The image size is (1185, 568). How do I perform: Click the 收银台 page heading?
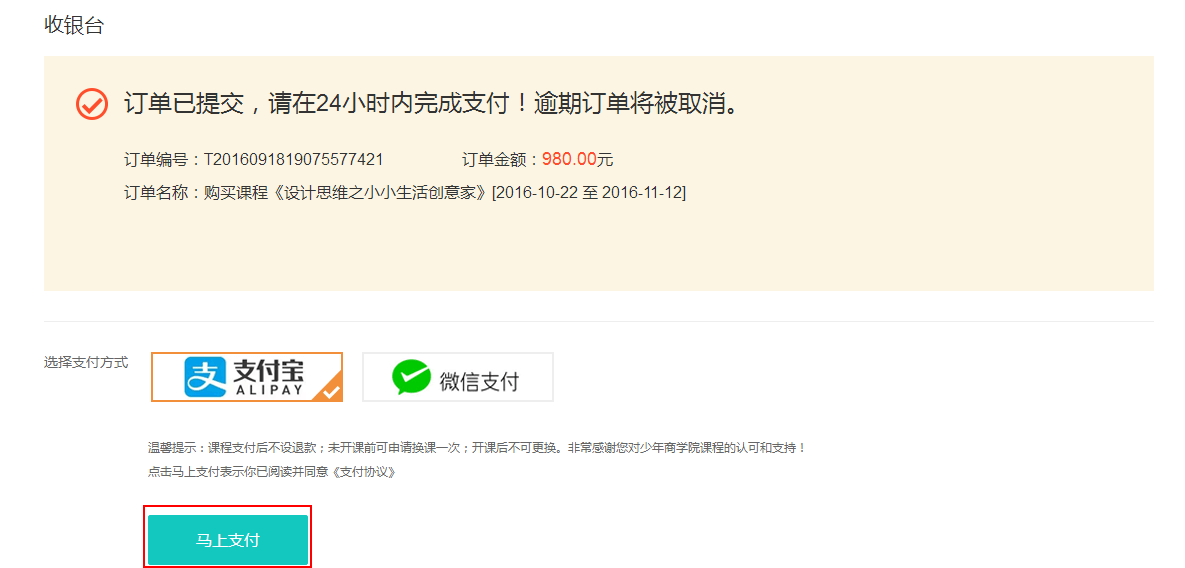[x=74, y=25]
